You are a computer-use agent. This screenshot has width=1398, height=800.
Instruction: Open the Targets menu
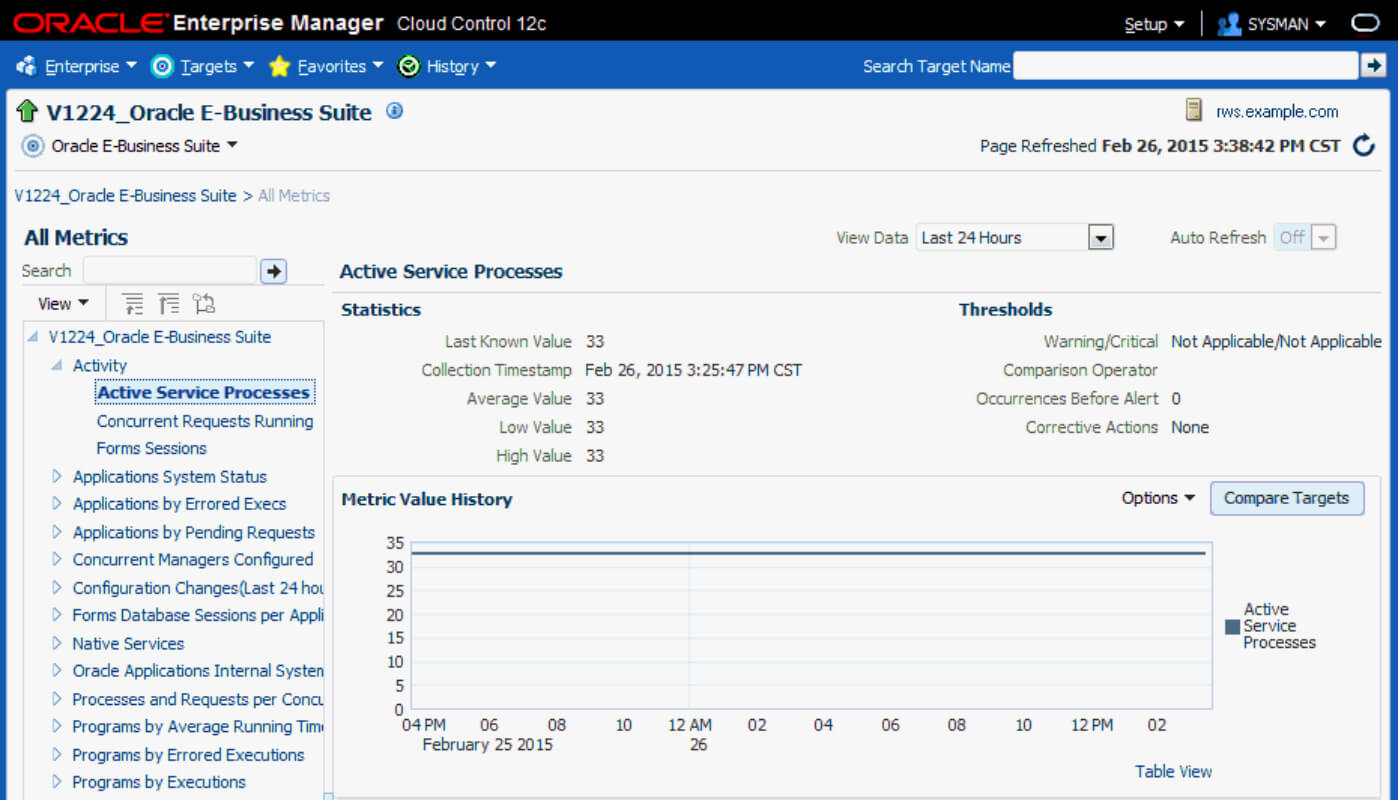(217, 67)
